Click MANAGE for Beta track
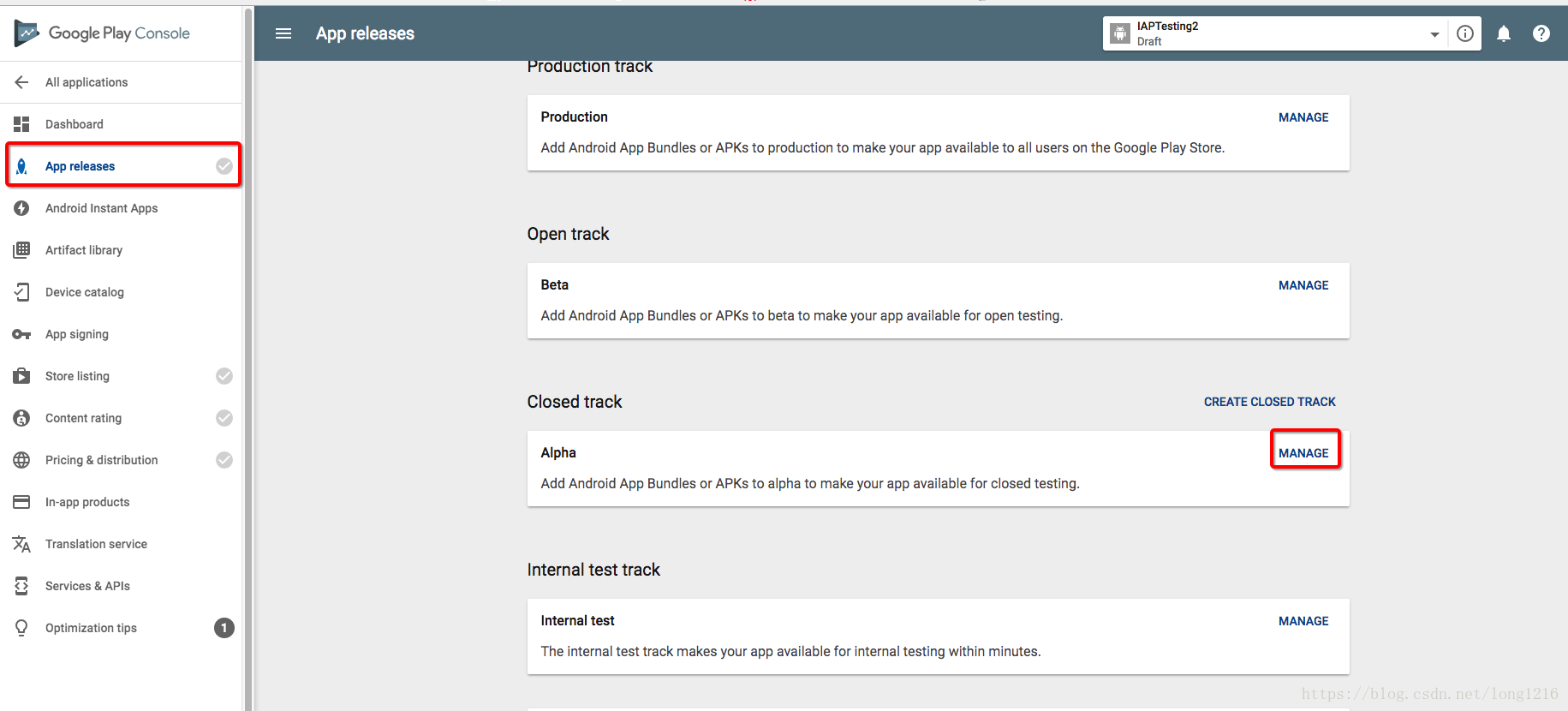The height and width of the screenshot is (711, 1568). (x=1303, y=285)
